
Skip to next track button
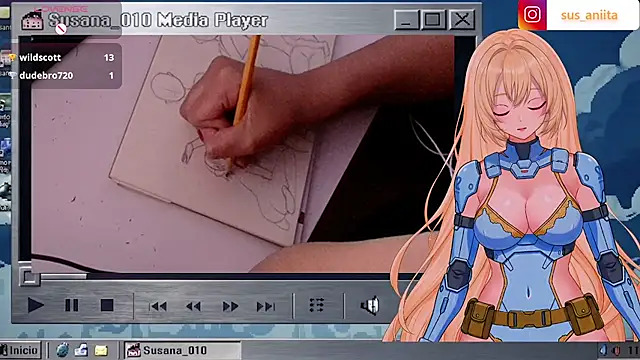[266, 306]
